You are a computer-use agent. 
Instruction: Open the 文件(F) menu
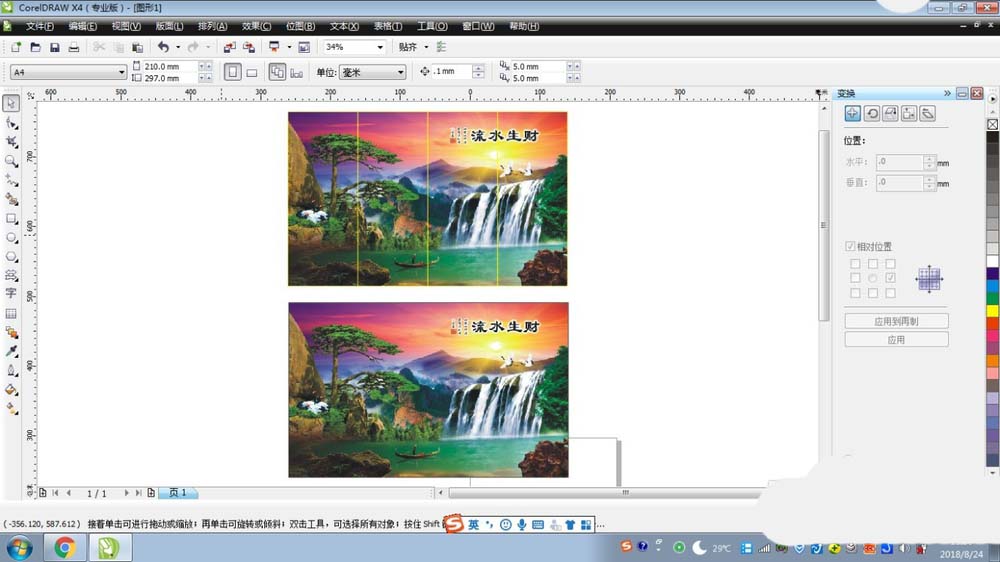click(40, 26)
